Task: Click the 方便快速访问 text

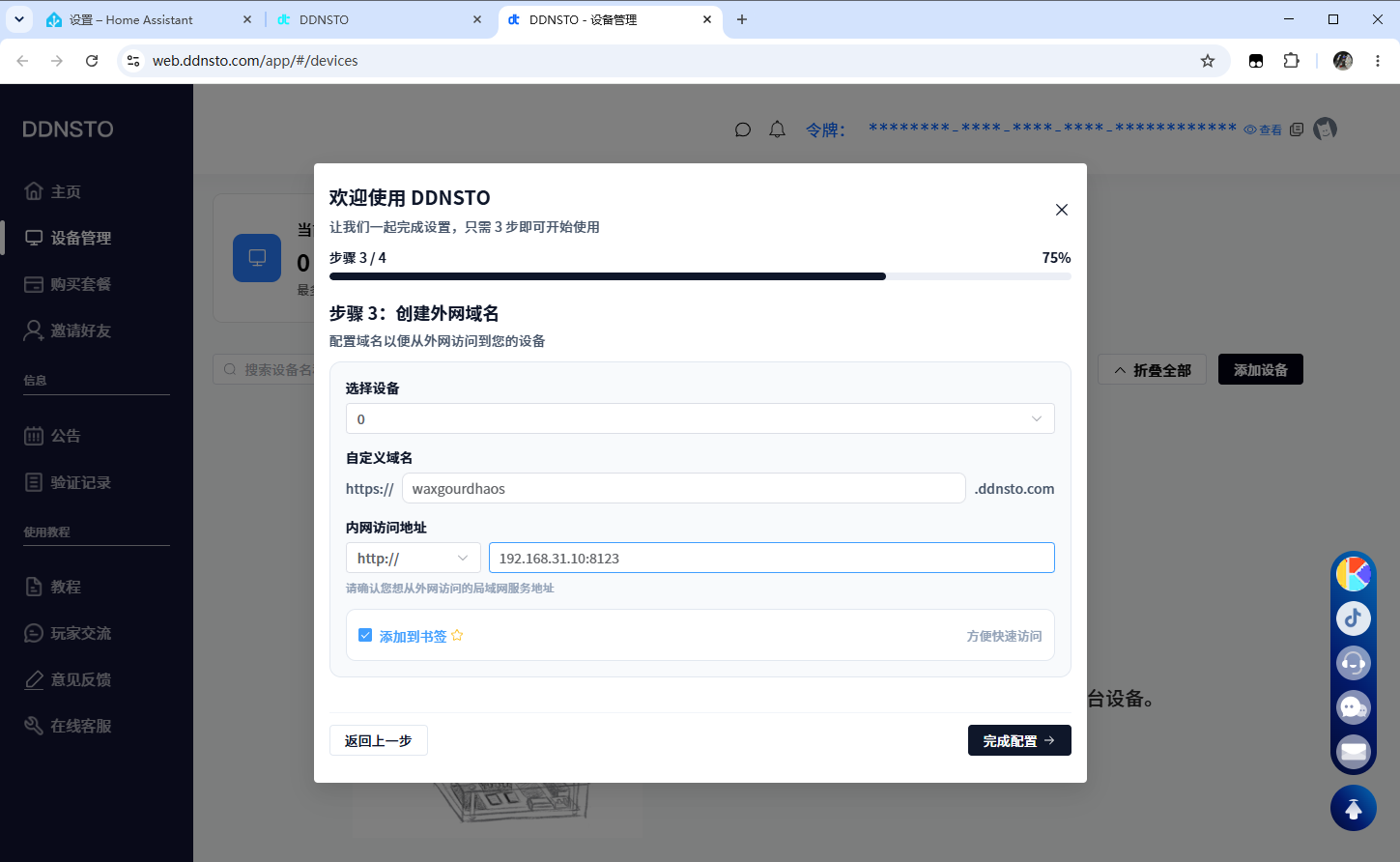Action: [1004, 636]
